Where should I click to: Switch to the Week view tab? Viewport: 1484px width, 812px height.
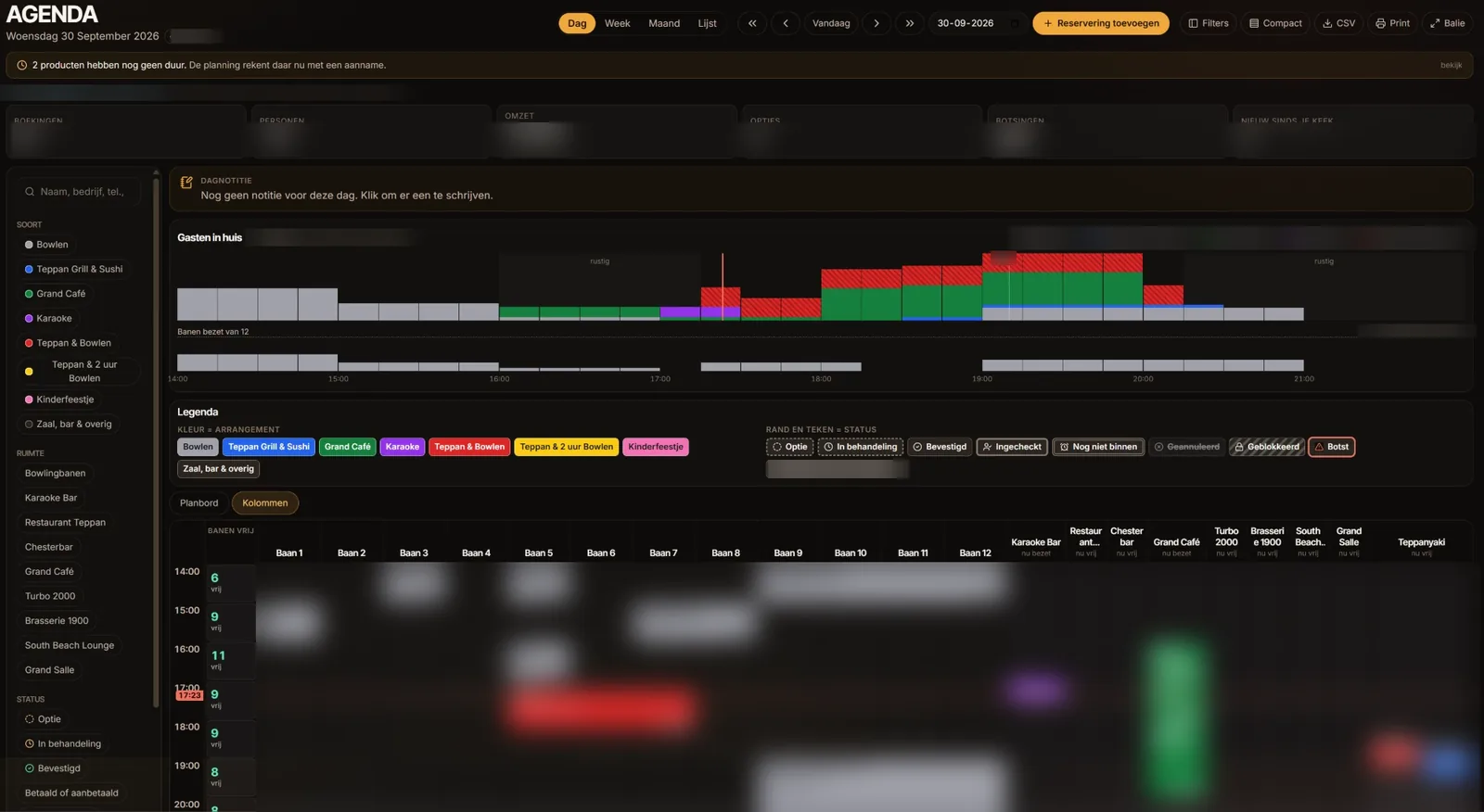pyautogui.click(x=617, y=23)
